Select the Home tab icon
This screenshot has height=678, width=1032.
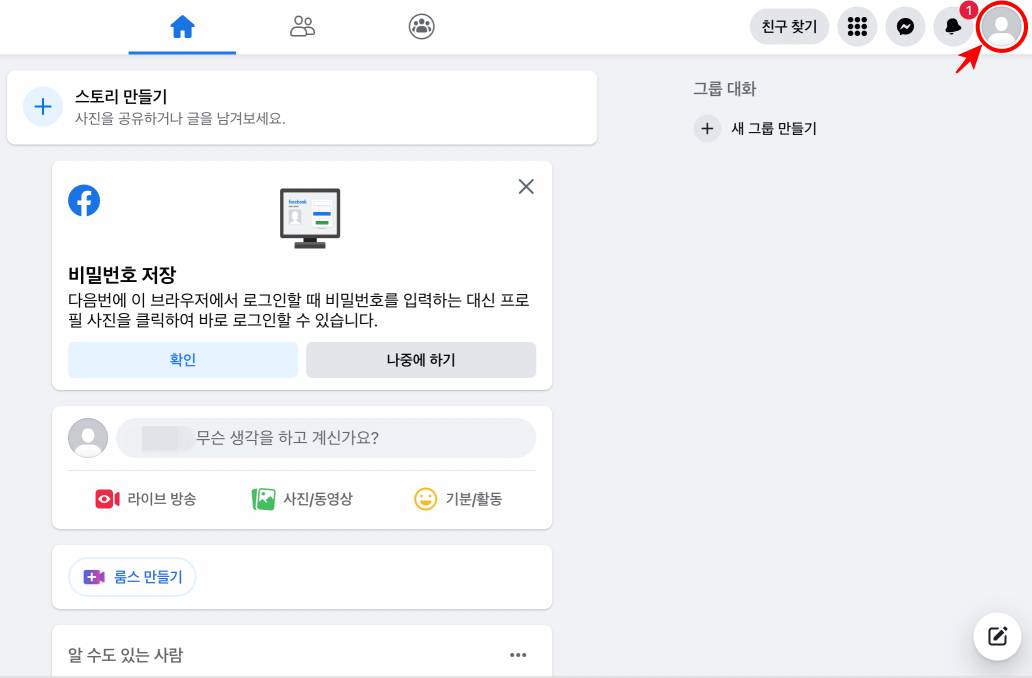184,27
